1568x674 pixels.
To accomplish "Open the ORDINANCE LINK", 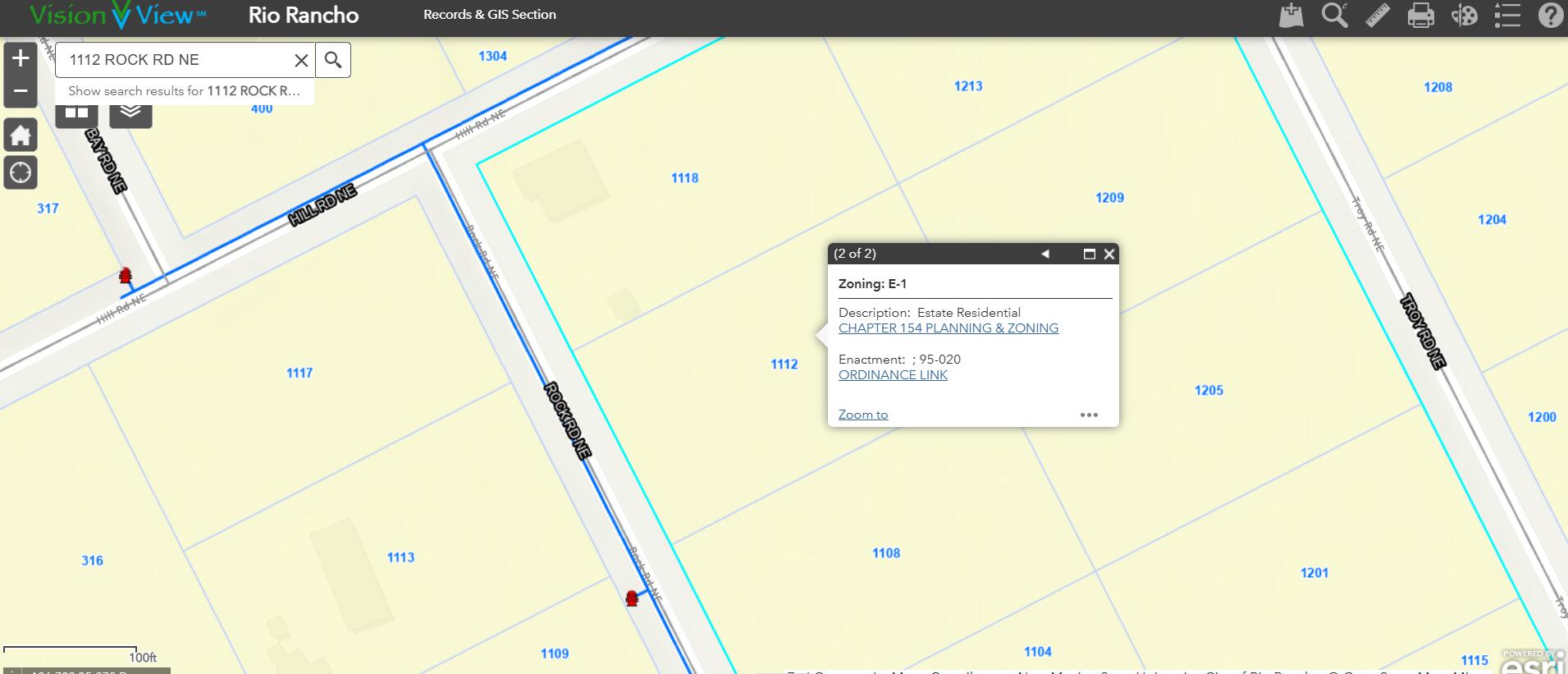I will [893, 375].
